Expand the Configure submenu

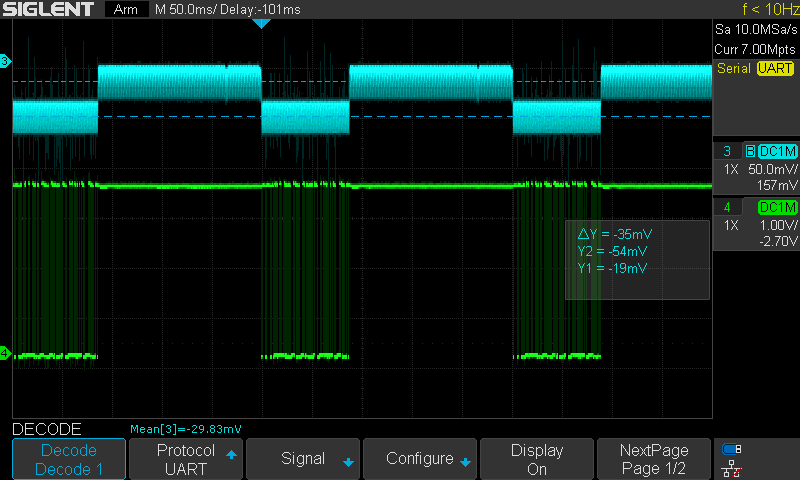[420, 459]
